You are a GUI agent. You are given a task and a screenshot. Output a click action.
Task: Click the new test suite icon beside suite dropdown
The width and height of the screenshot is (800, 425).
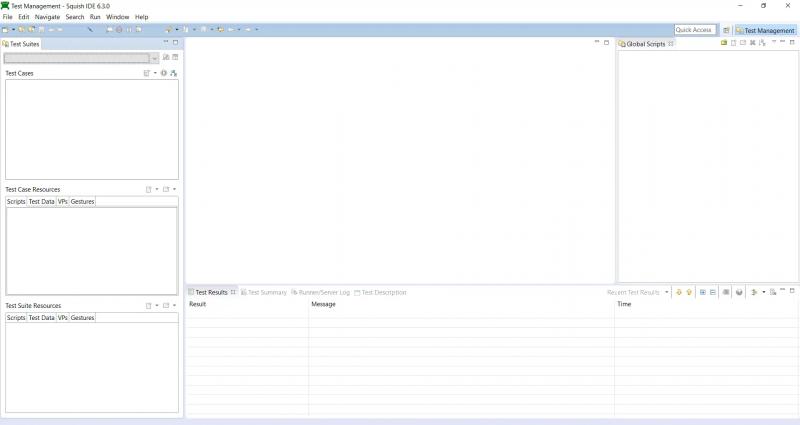tap(166, 58)
